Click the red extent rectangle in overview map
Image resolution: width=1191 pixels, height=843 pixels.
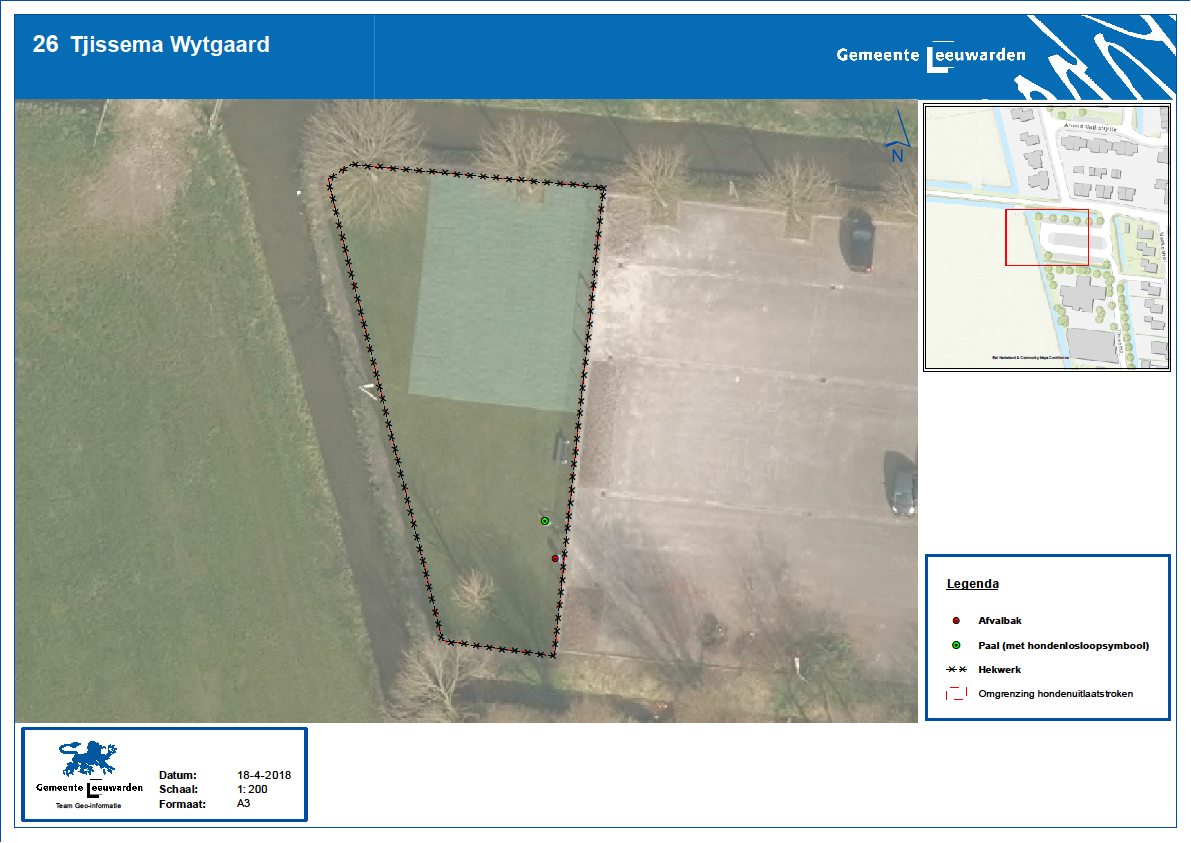pos(1046,237)
